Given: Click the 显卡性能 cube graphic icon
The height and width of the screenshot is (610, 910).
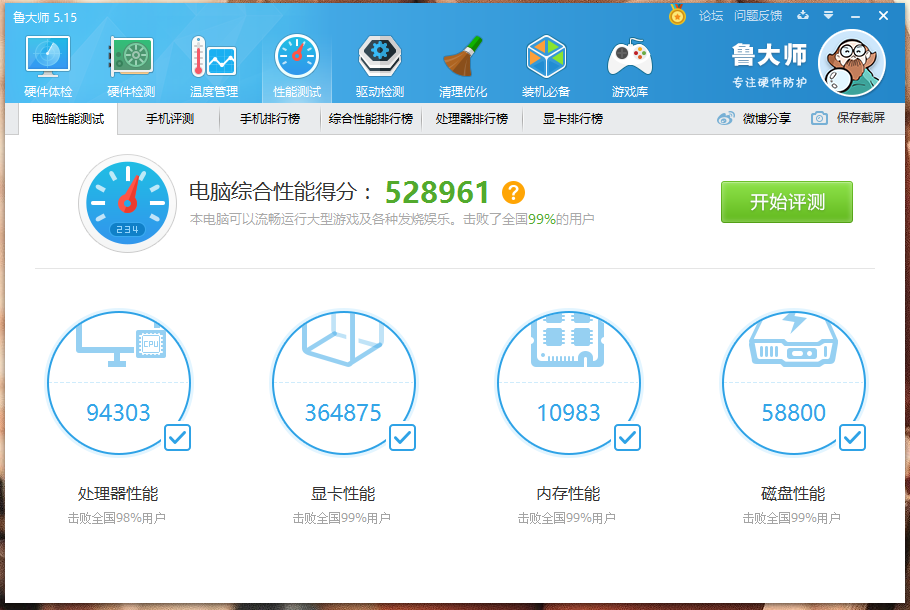Looking at the screenshot, I should (x=343, y=340).
